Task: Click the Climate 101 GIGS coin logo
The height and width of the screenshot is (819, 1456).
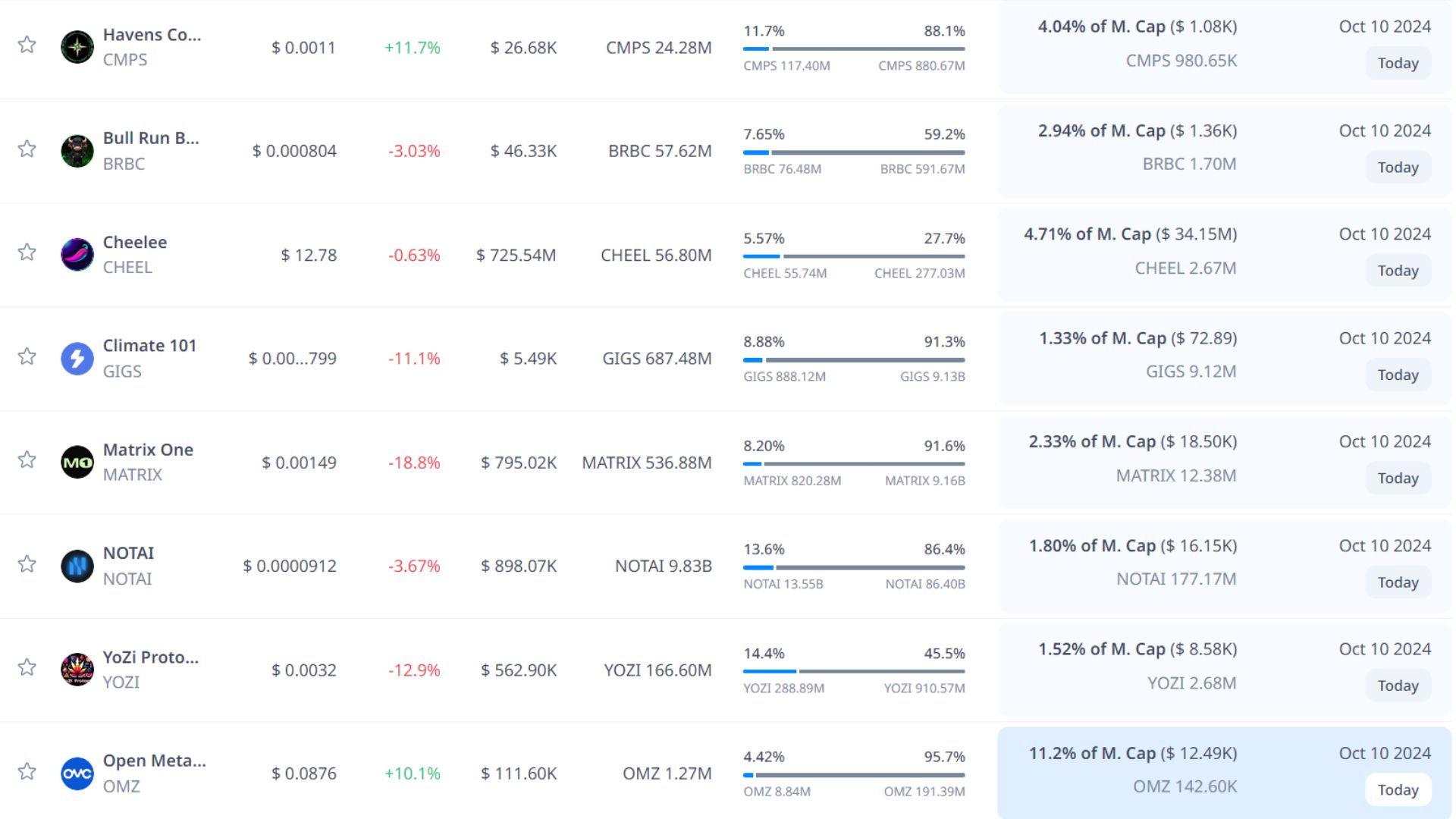Action: 77,358
